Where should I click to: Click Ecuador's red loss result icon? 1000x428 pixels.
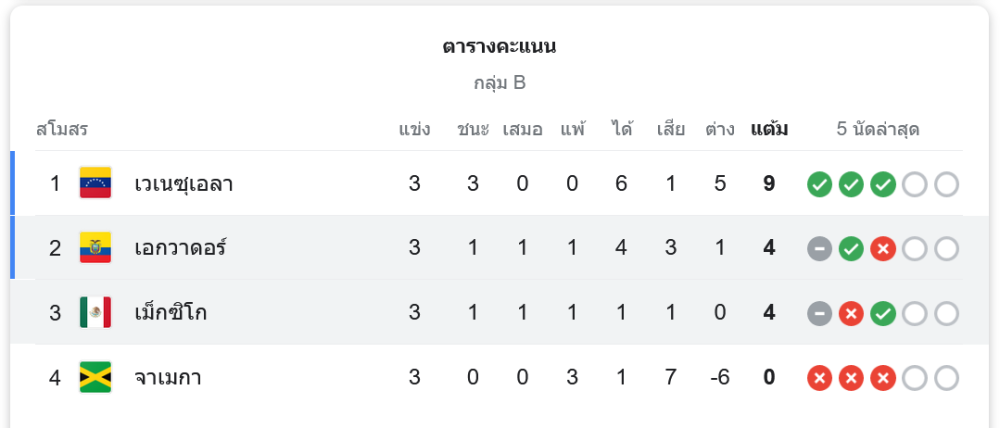pos(882,249)
